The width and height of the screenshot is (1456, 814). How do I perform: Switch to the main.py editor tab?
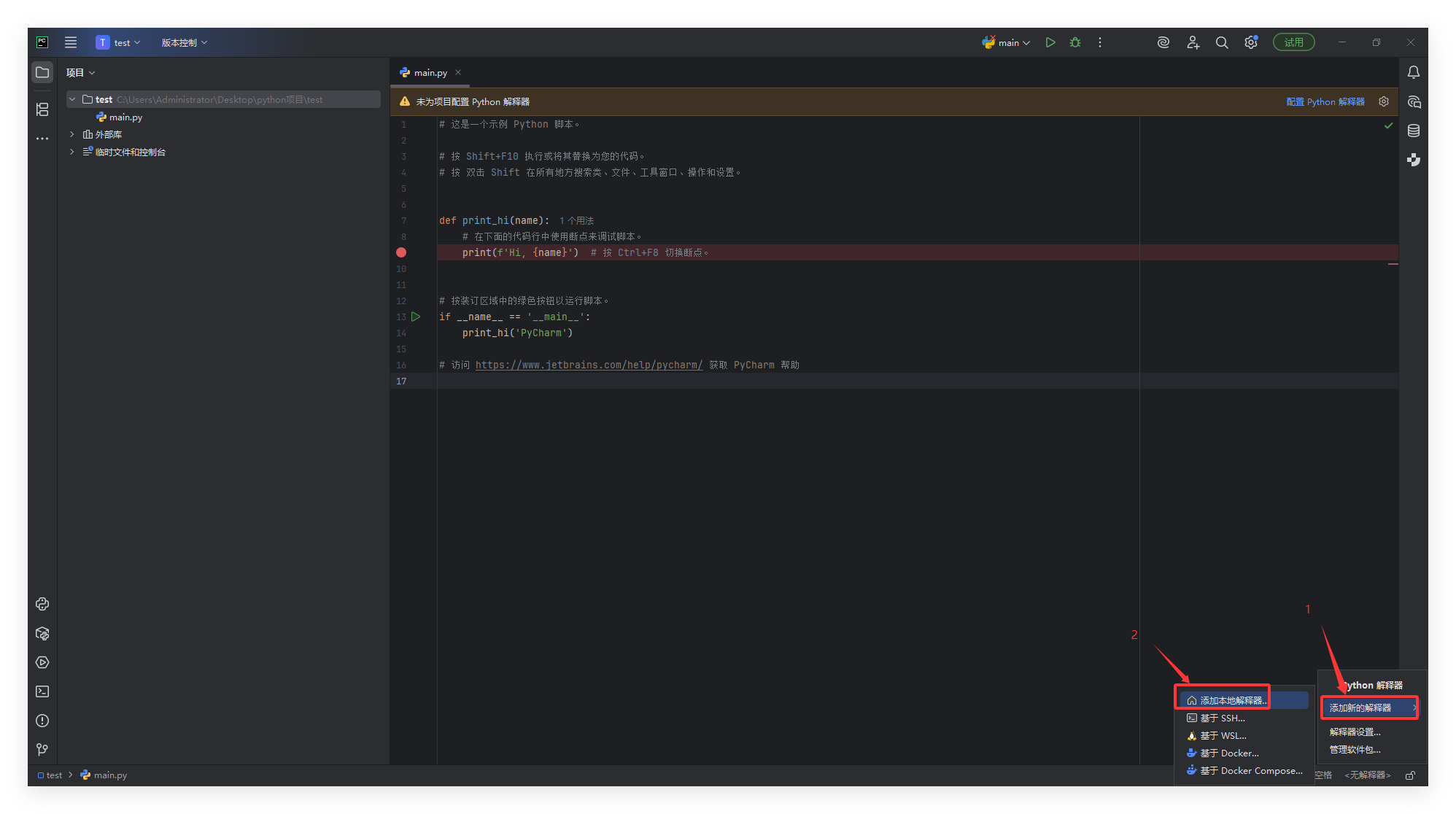tap(430, 72)
